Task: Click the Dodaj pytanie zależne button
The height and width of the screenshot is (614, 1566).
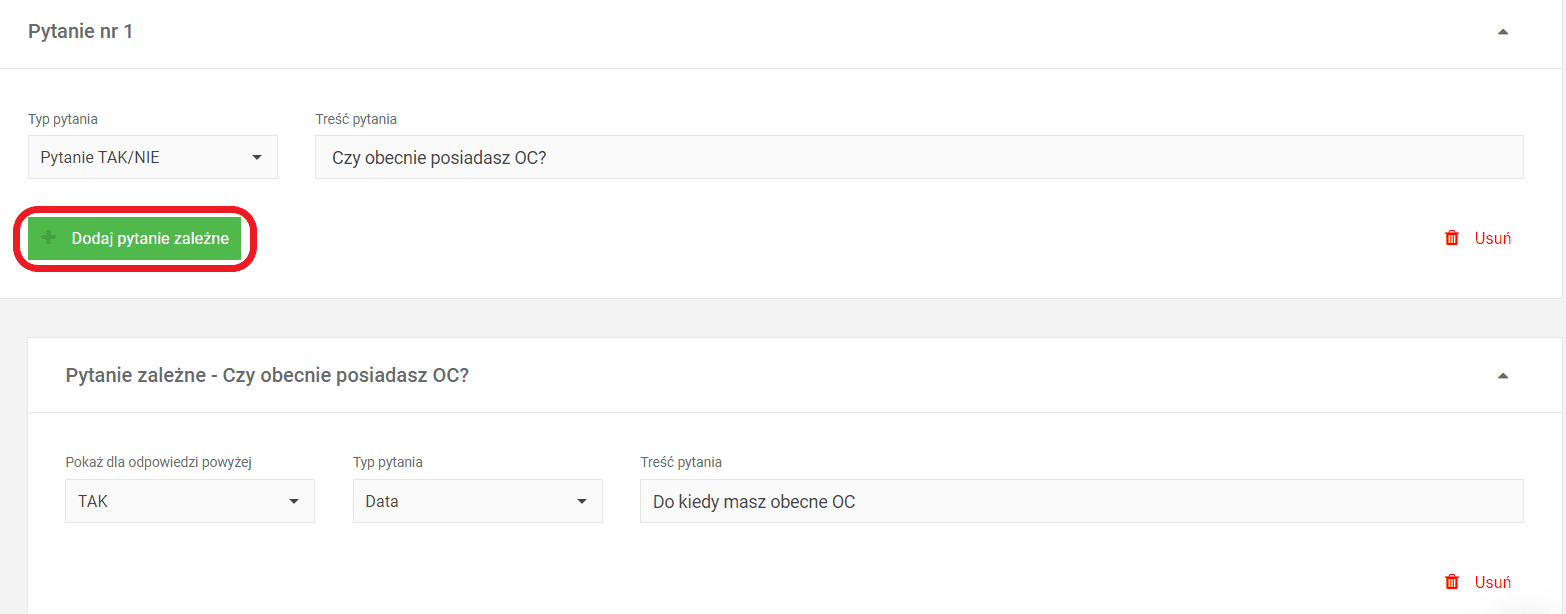Action: pos(135,238)
